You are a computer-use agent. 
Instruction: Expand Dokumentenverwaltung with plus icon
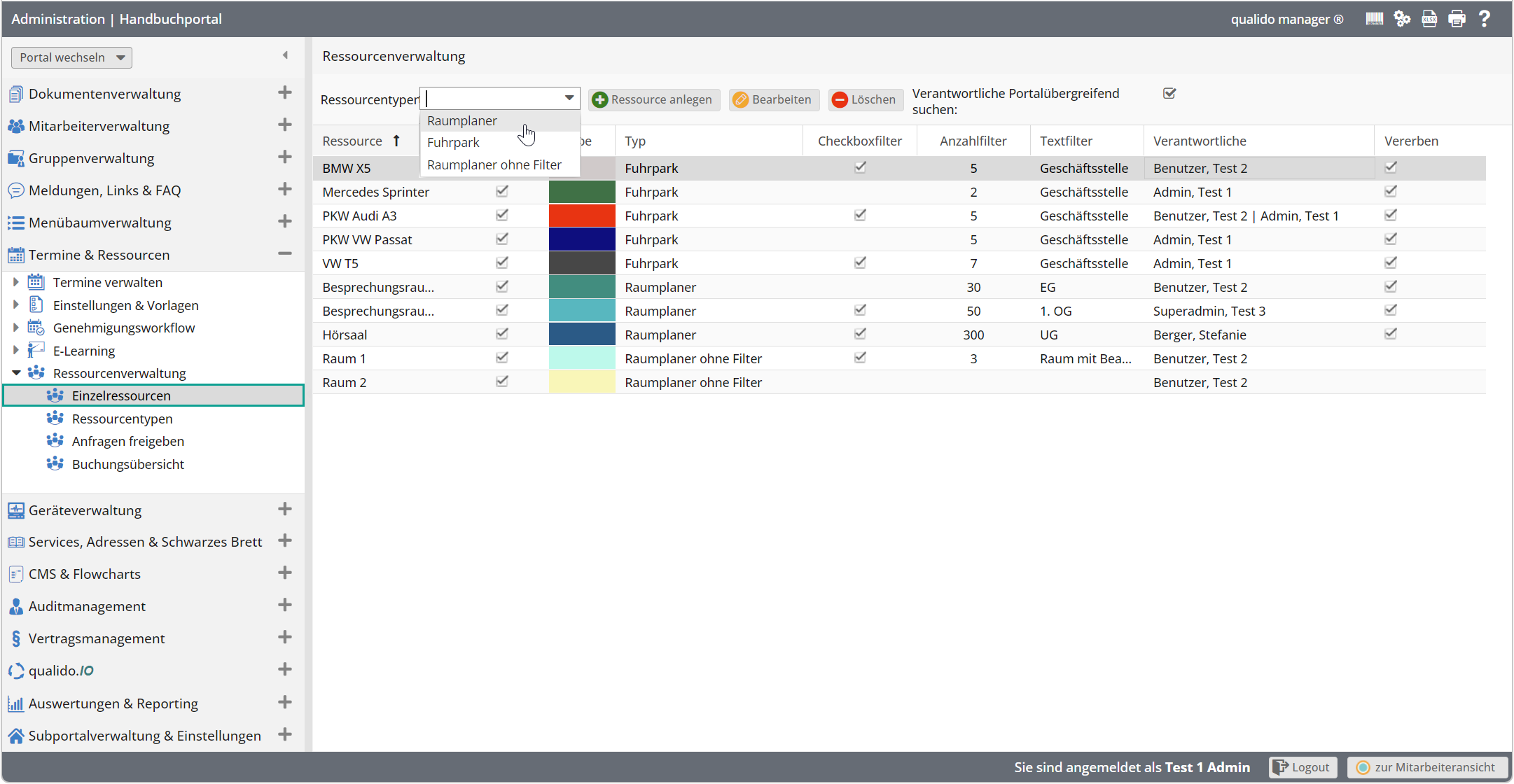point(284,93)
